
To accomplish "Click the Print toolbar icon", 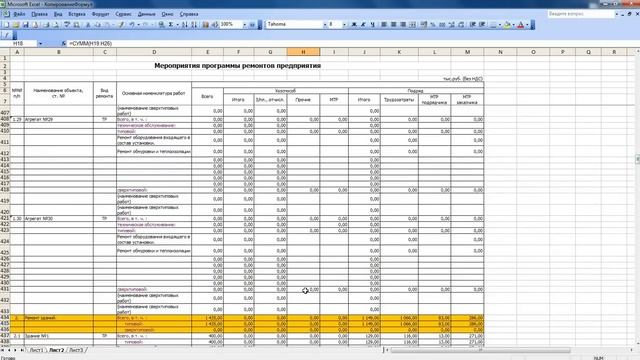I will [x=46, y=25].
